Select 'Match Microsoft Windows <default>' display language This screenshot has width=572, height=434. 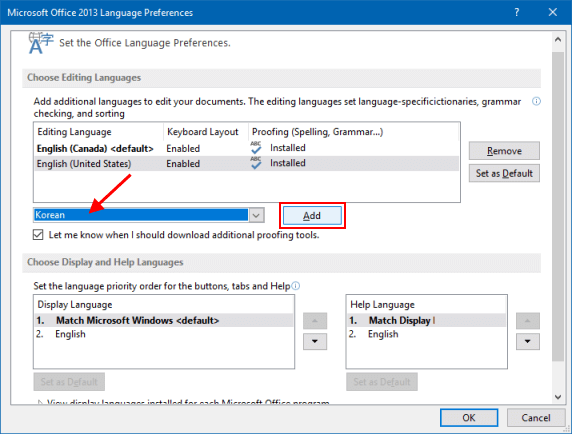[164, 320]
